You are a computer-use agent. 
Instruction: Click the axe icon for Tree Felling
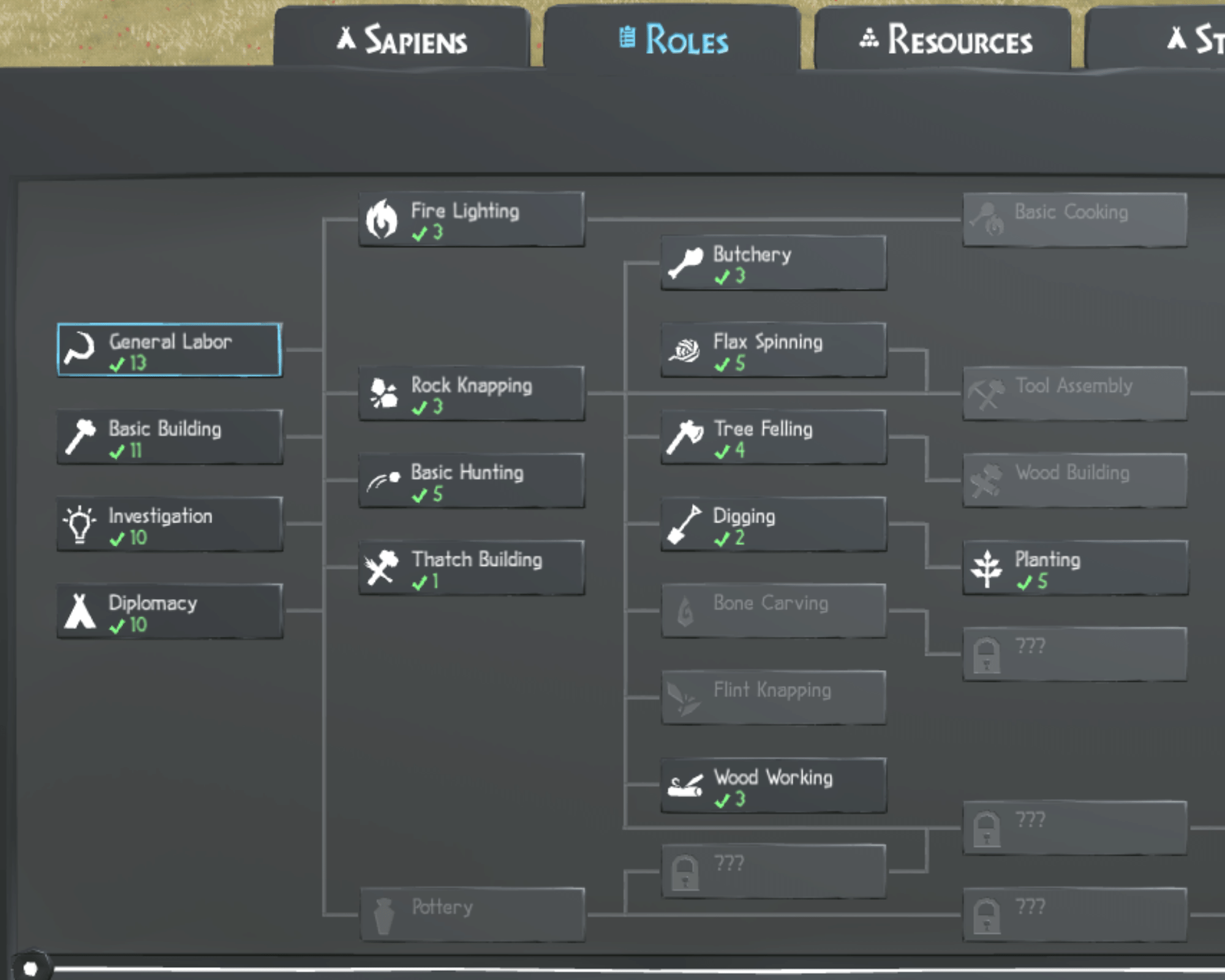[x=685, y=437]
